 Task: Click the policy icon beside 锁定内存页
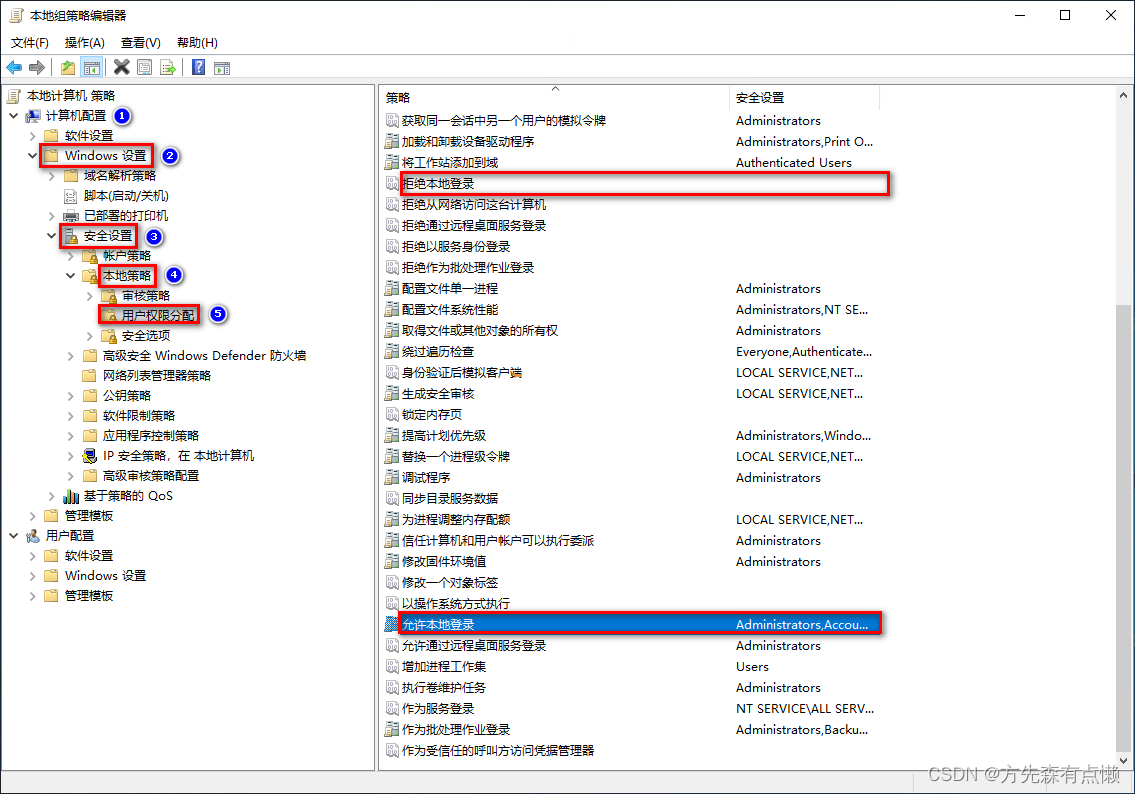pyautogui.click(x=392, y=415)
